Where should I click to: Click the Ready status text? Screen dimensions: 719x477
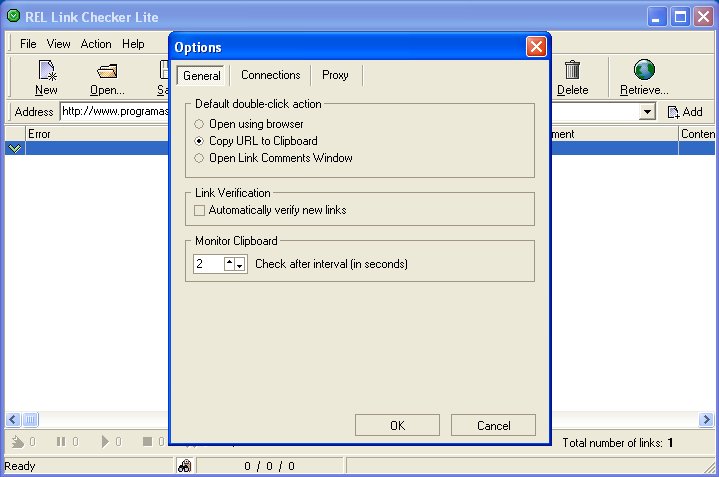[x=19, y=466]
